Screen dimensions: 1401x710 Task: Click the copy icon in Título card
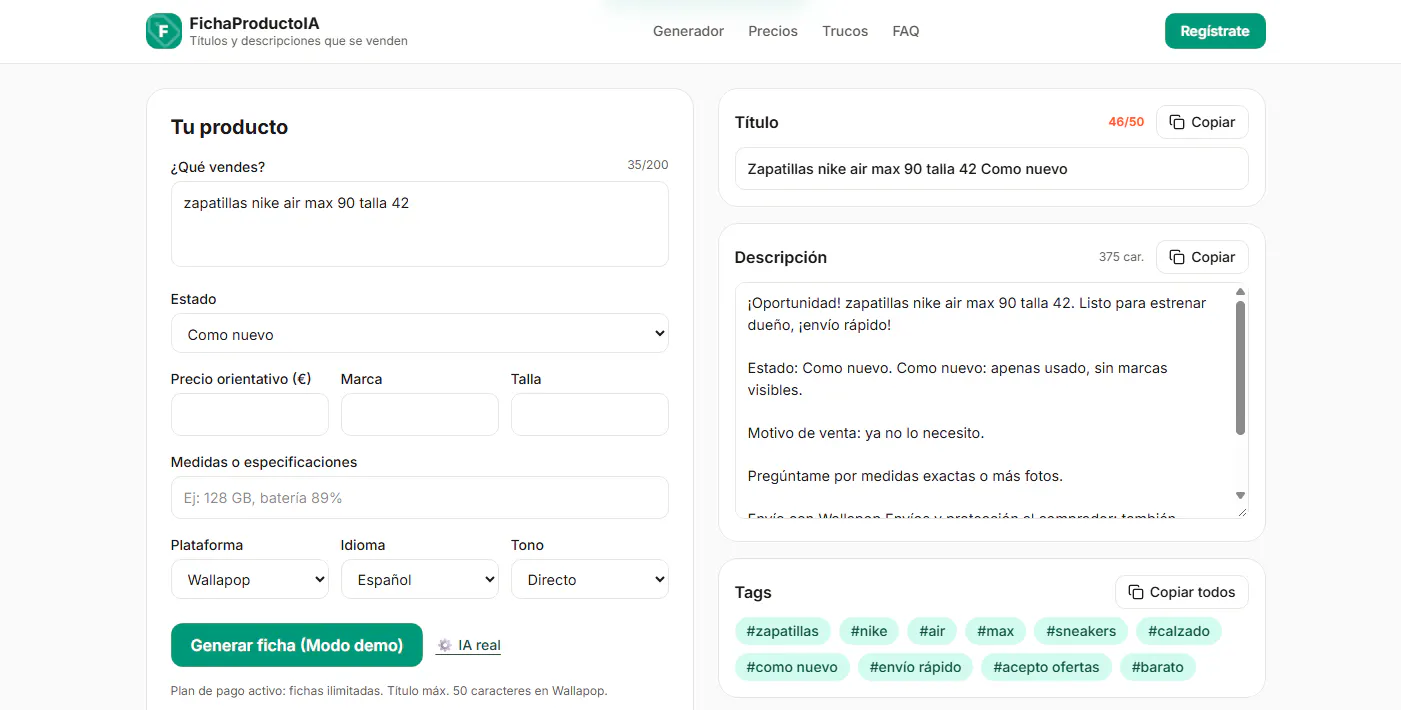tap(1177, 122)
